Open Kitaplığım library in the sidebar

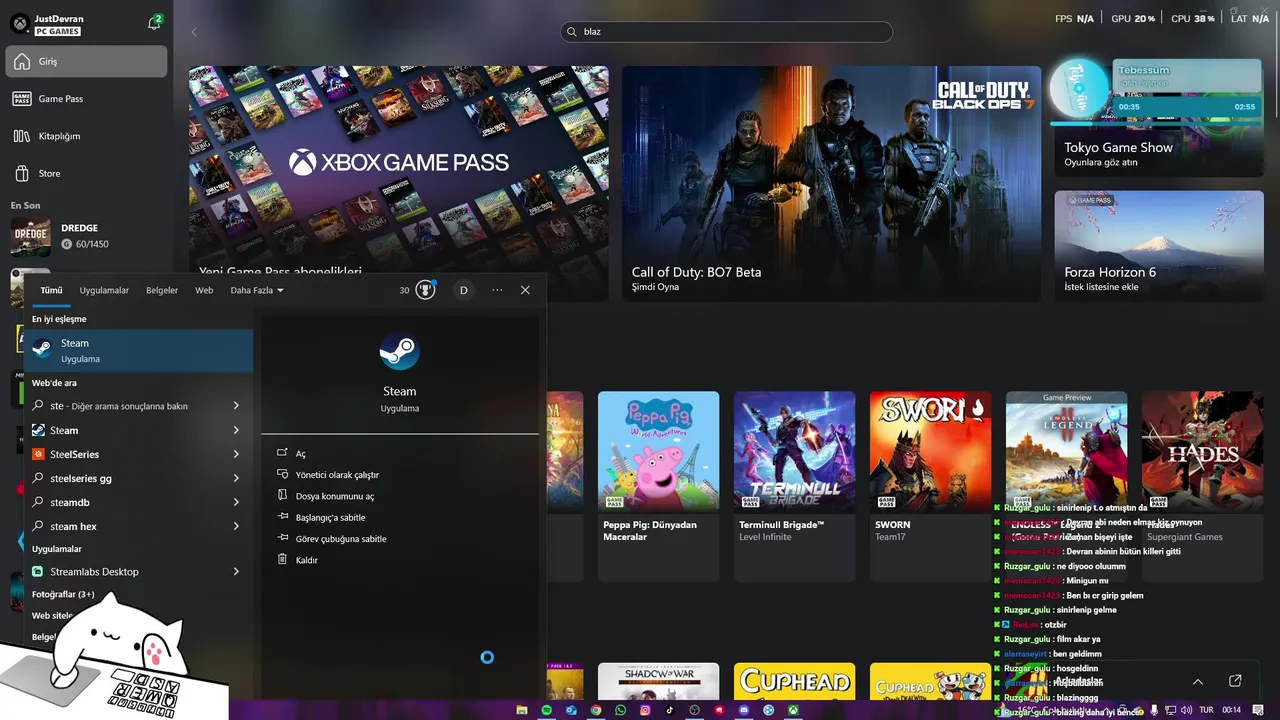[86, 136]
